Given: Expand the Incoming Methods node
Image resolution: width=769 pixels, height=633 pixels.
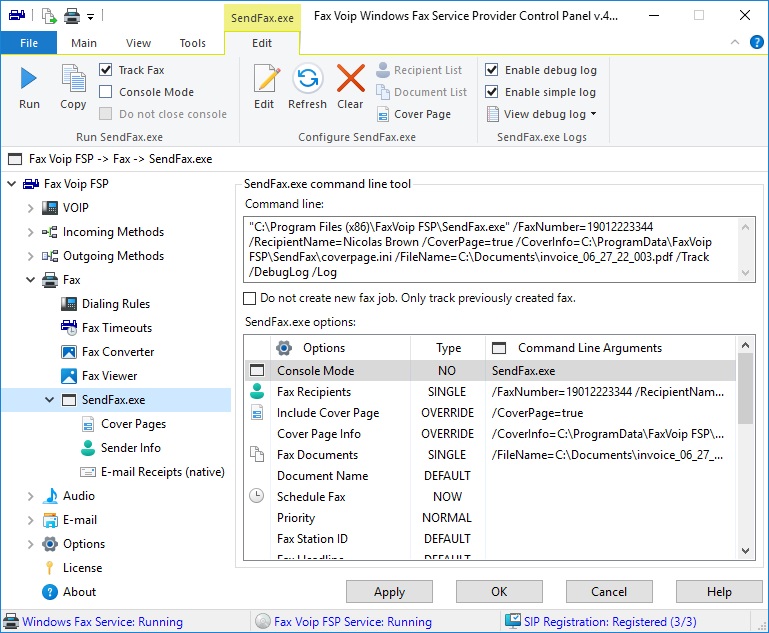Looking at the screenshot, I should tap(30, 232).
